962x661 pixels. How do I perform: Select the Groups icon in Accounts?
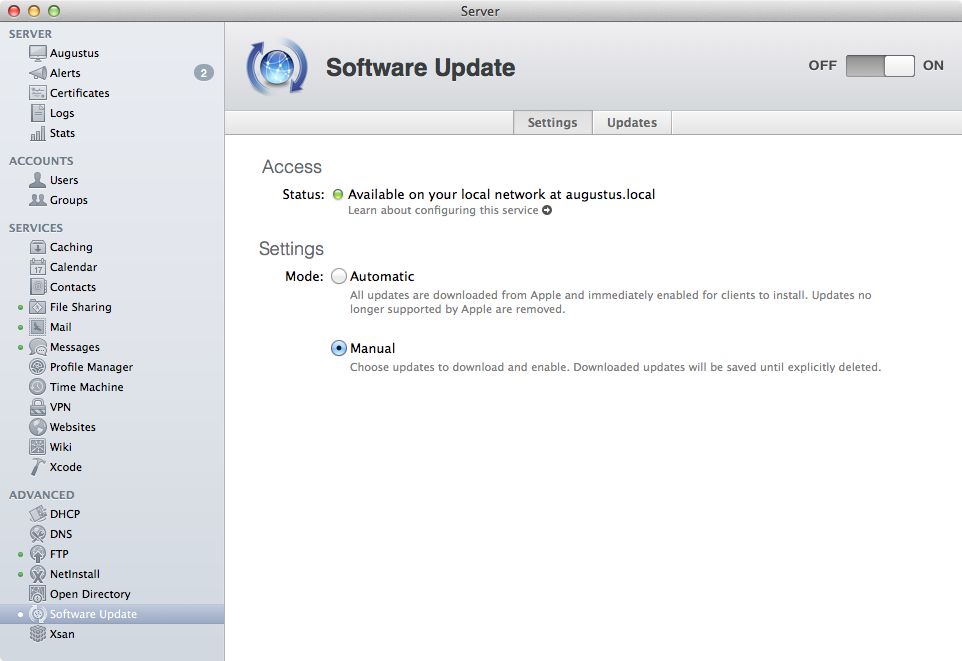click(x=37, y=200)
